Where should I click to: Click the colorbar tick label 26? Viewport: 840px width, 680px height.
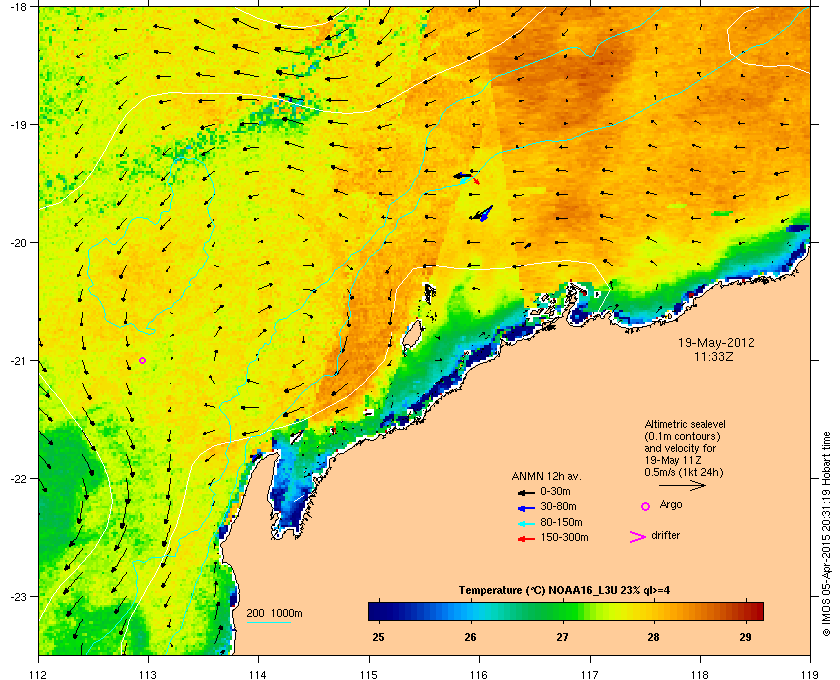470,637
